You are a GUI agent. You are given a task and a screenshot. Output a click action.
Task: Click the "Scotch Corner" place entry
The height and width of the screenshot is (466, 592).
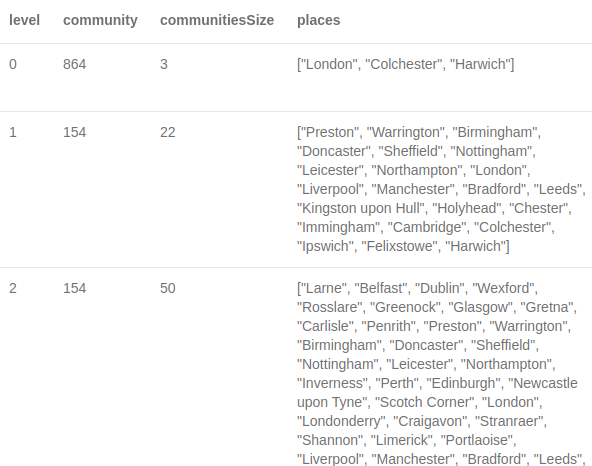pos(426,402)
